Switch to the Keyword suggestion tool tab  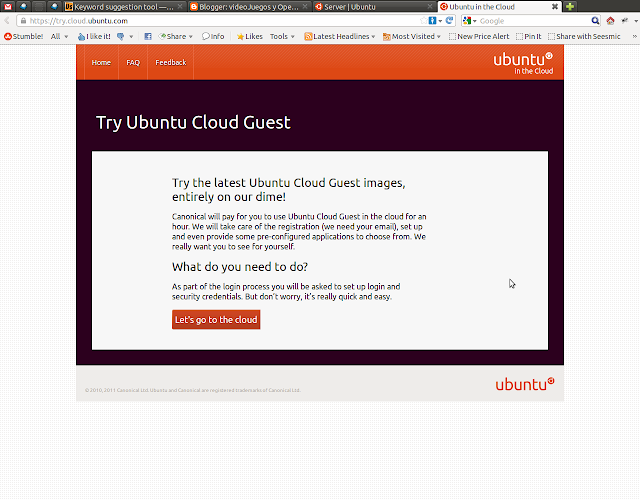(x=124, y=7)
